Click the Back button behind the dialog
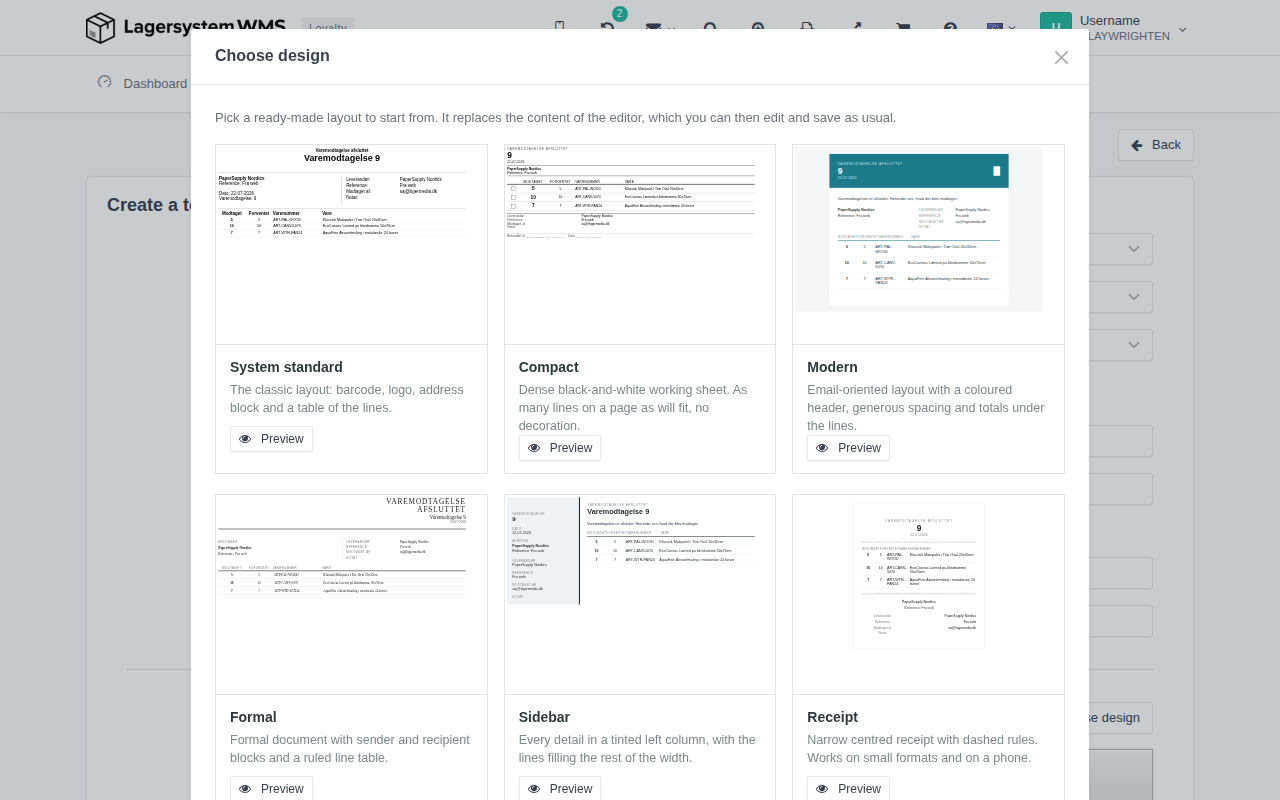The image size is (1280, 800). pyautogui.click(x=1156, y=145)
